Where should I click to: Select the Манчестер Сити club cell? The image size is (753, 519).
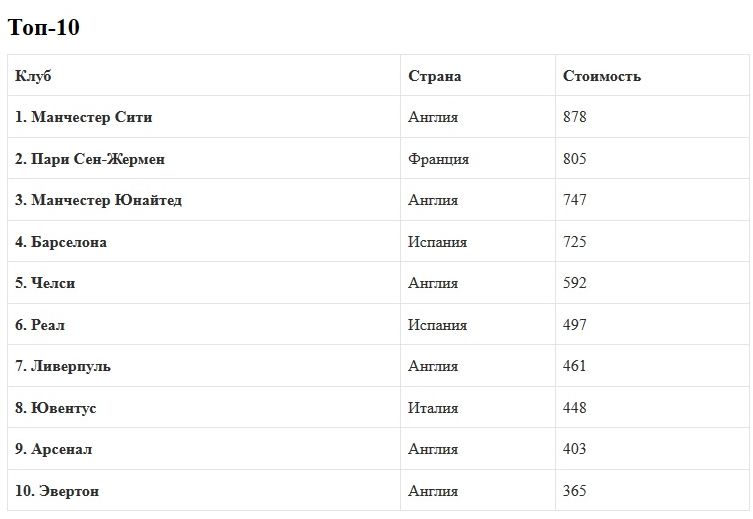(84, 117)
